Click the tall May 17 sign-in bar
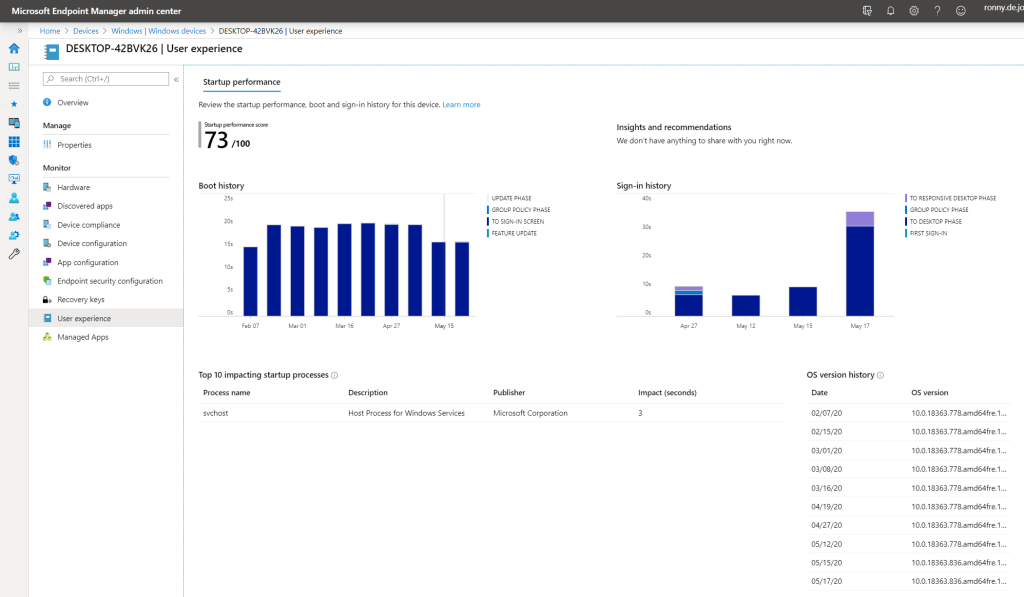Image resolution: width=1024 pixels, height=597 pixels. [x=859, y=265]
